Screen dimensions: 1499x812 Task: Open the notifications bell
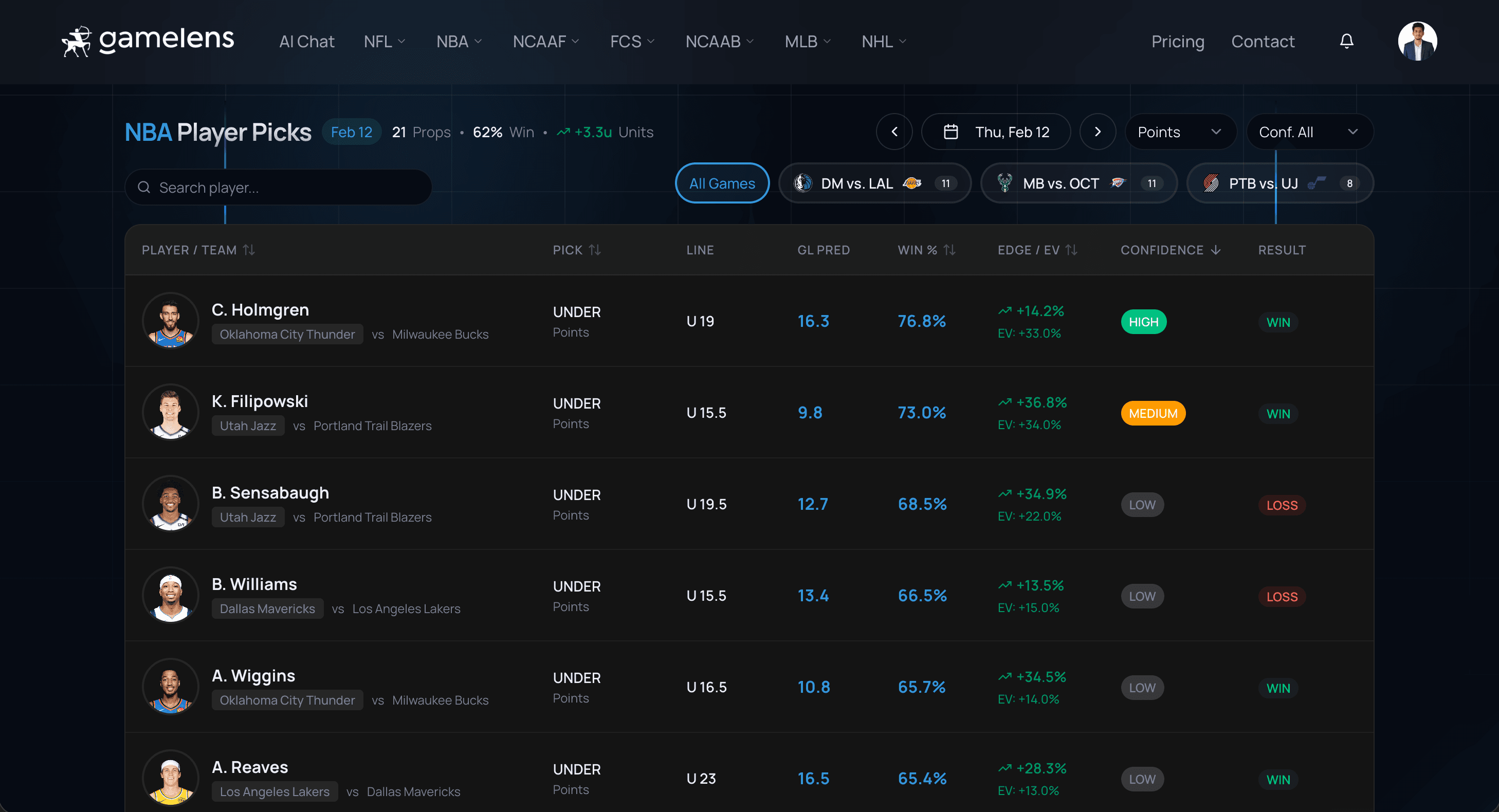(x=1346, y=41)
